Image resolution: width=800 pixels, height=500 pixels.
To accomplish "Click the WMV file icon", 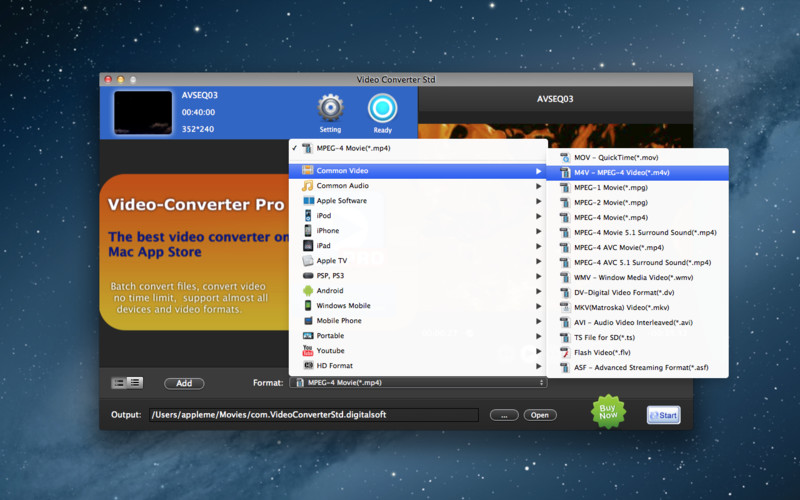I will 565,278.
